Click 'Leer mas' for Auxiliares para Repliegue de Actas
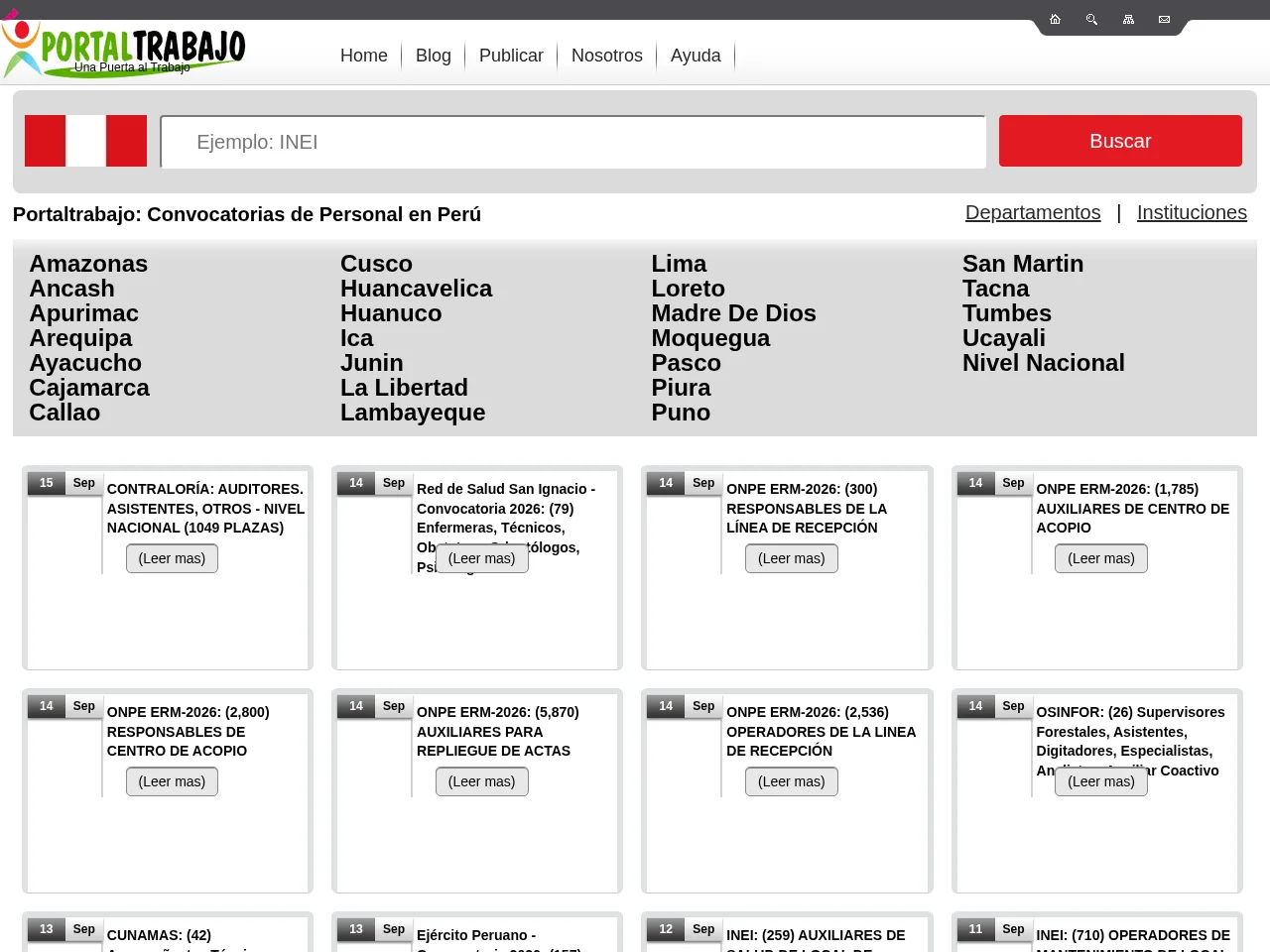The height and width of the screenshot is (952, 1270). (x=482, y=781)
